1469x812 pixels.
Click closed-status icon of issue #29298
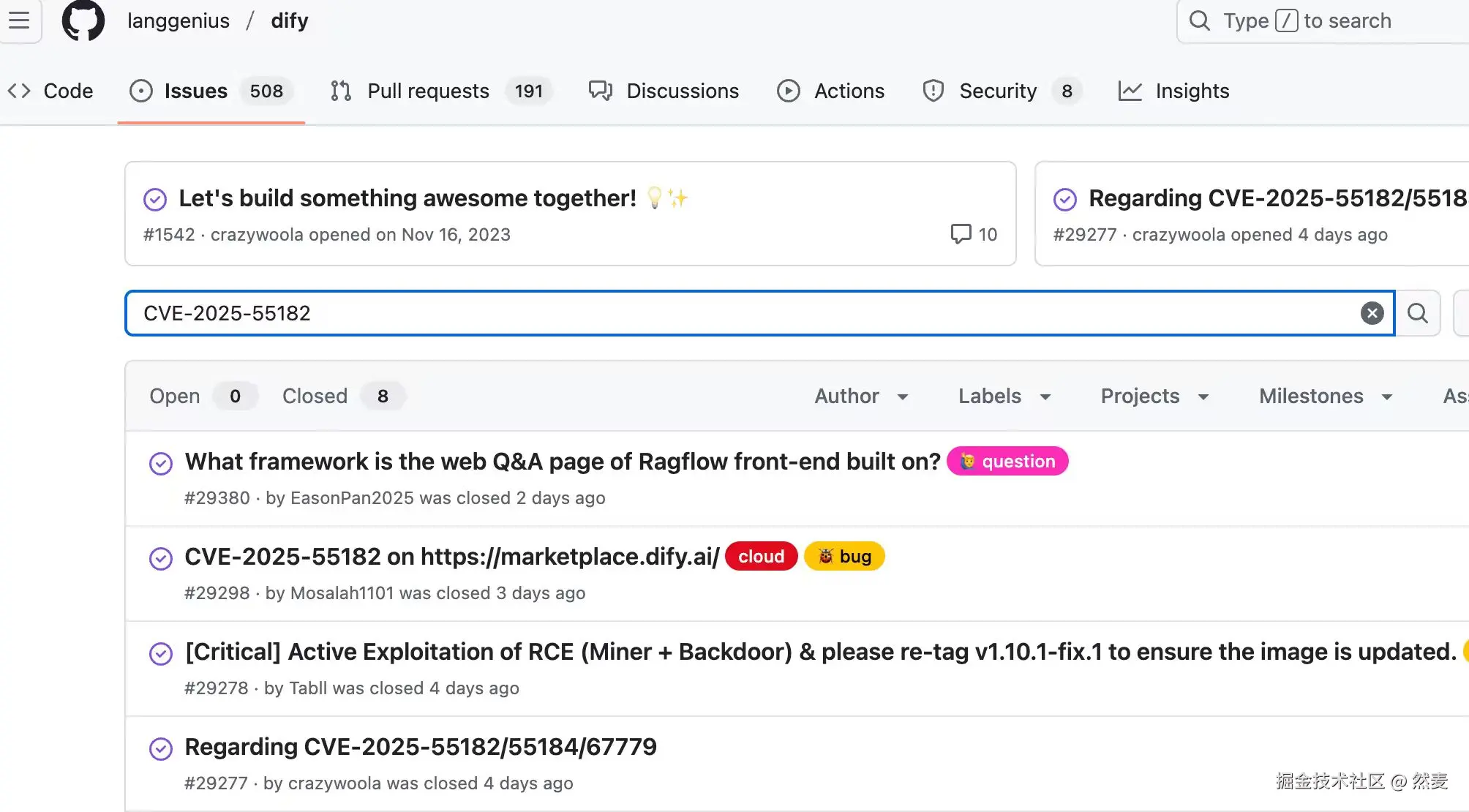[161, 558]
